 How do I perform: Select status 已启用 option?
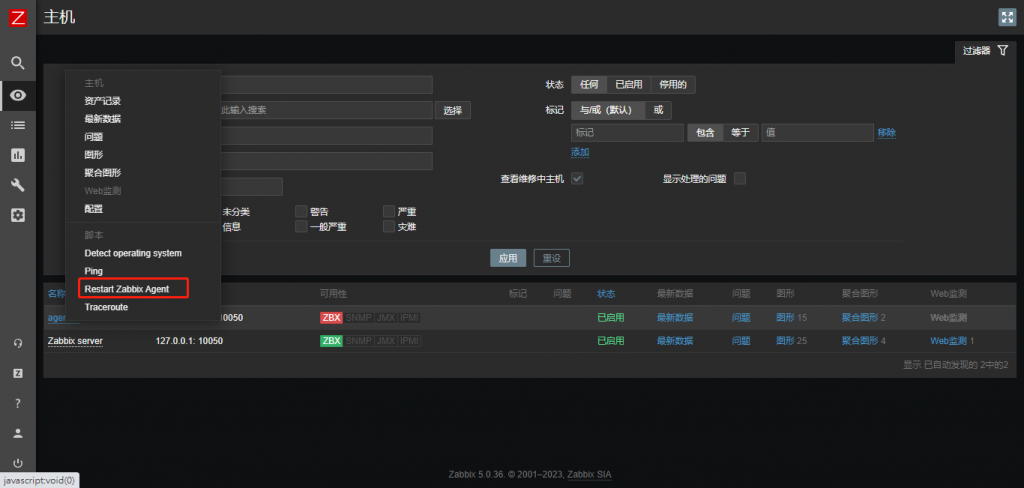[x=629, y=85]
